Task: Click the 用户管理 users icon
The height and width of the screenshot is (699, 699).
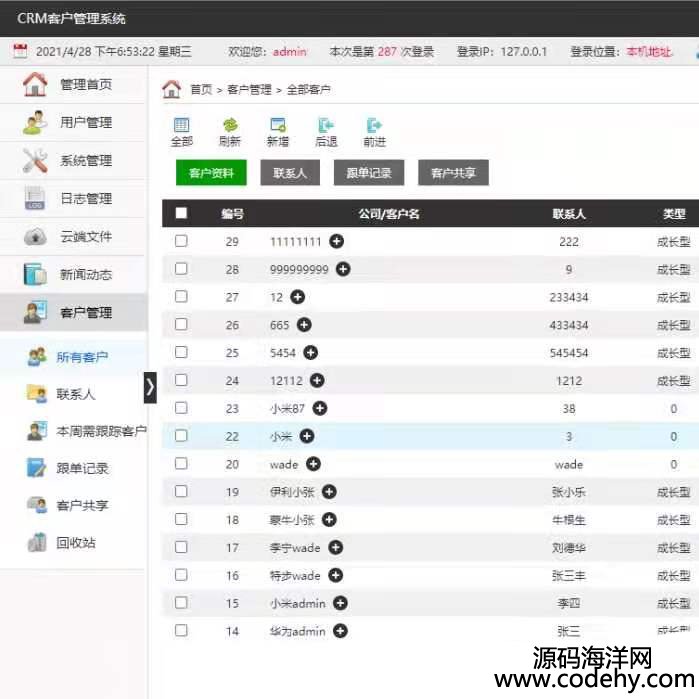Action: click(x=35, y=122)
